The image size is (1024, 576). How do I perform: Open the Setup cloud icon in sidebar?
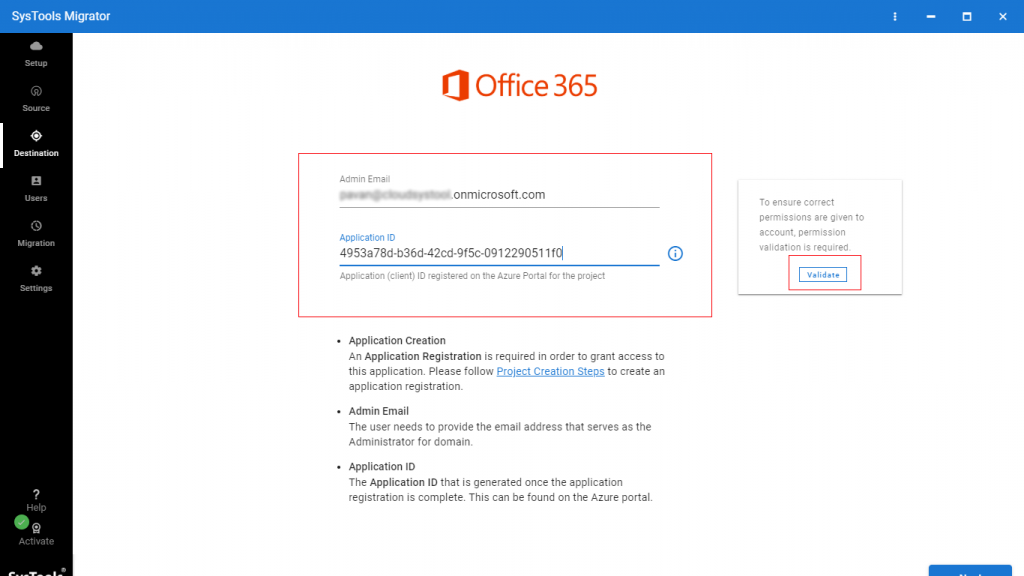pos(36,46)
